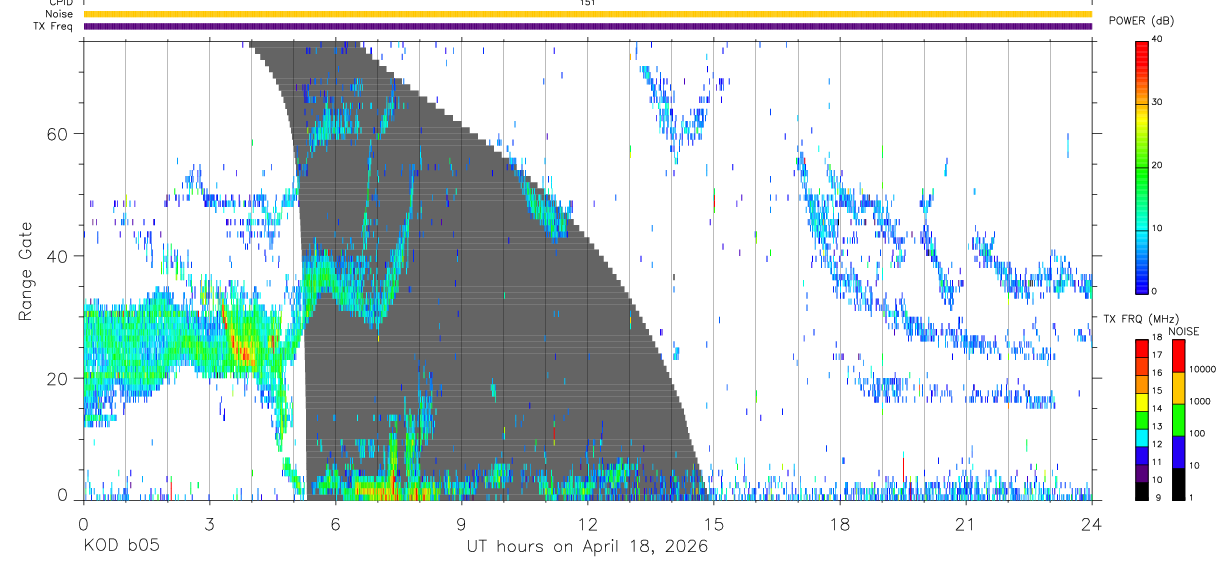Click the '3' UT hour axis tick
1228x567 pixels.
click(209, 524)
